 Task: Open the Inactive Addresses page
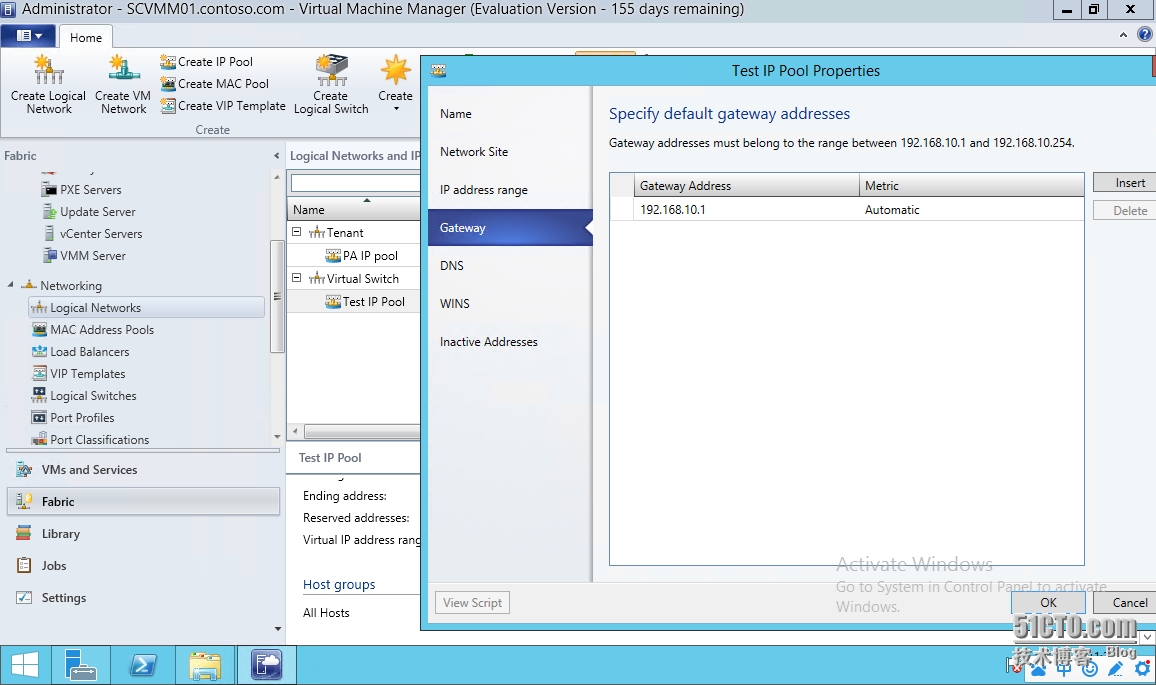tap(509, 342)
